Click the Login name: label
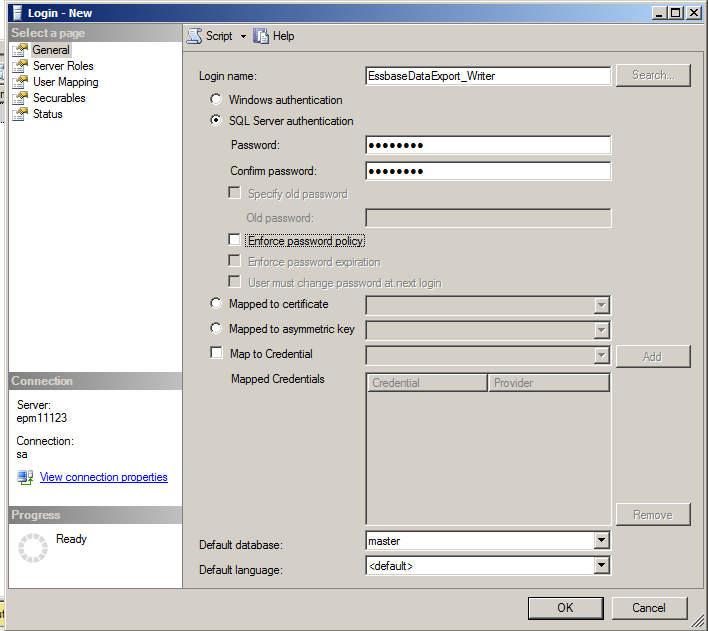This screenshot has height=631, width=708. coord(228,76)
